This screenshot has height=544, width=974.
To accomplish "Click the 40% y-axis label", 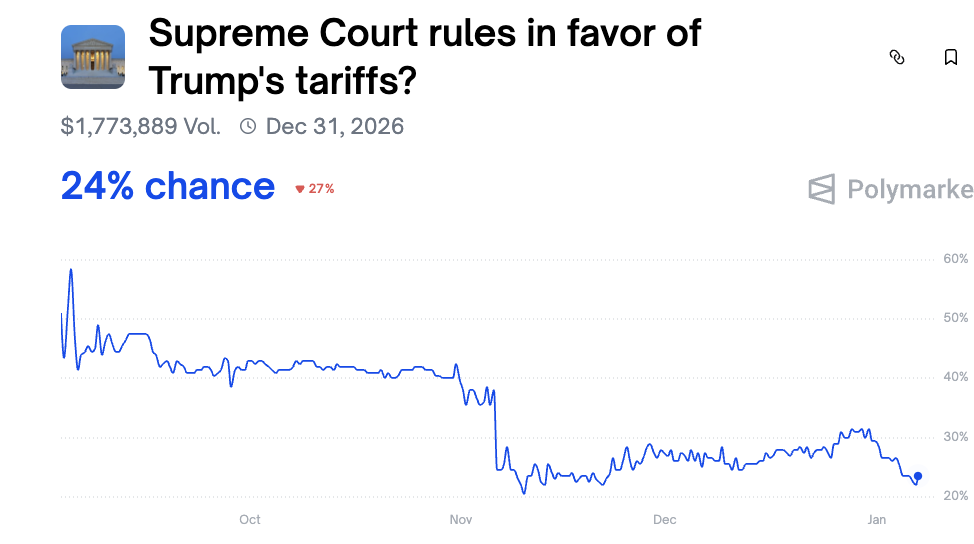I will pos(955,377).
